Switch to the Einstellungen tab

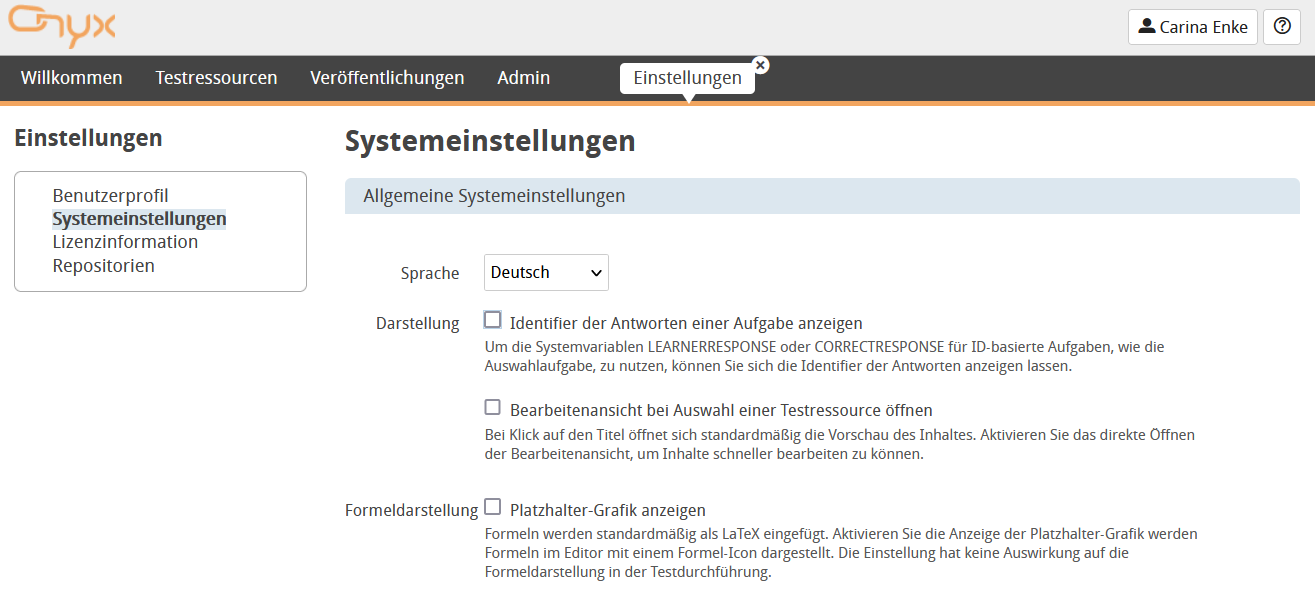(687, 77)
